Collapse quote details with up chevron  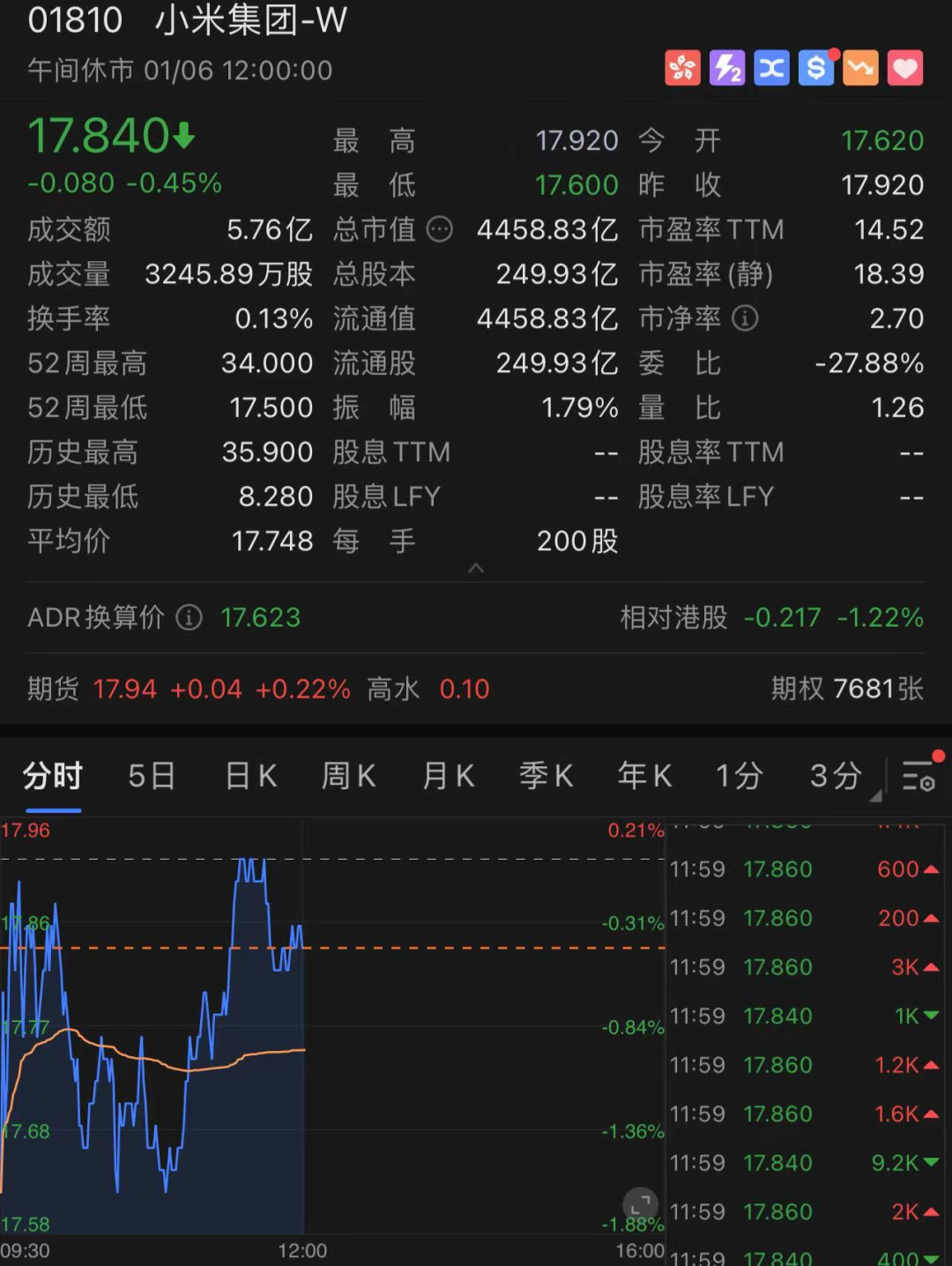pyautogui.click(x=476, y=569)
